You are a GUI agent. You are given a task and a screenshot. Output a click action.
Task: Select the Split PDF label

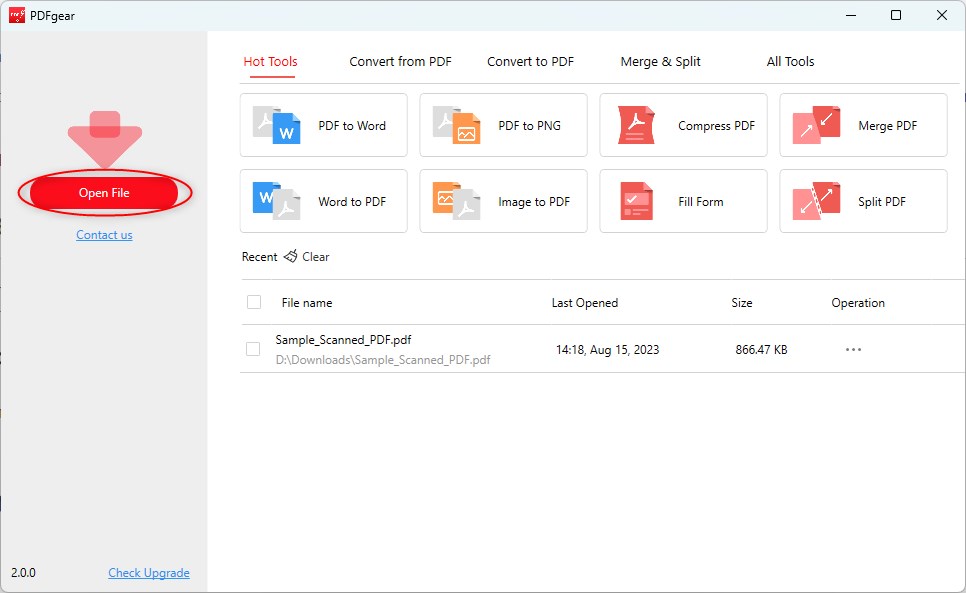tap(882, 201)
